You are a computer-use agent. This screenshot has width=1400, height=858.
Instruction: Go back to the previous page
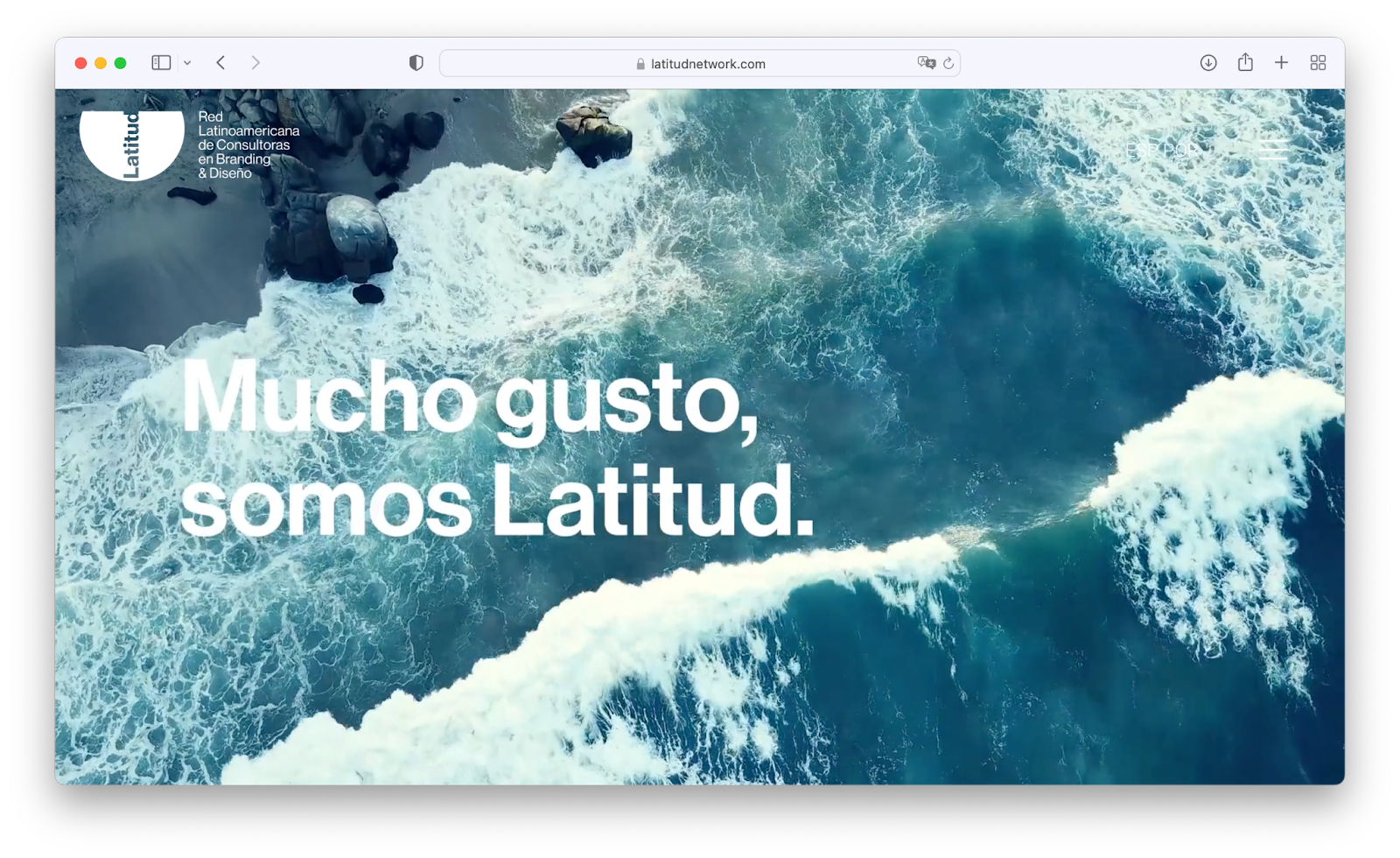(220, 63)
